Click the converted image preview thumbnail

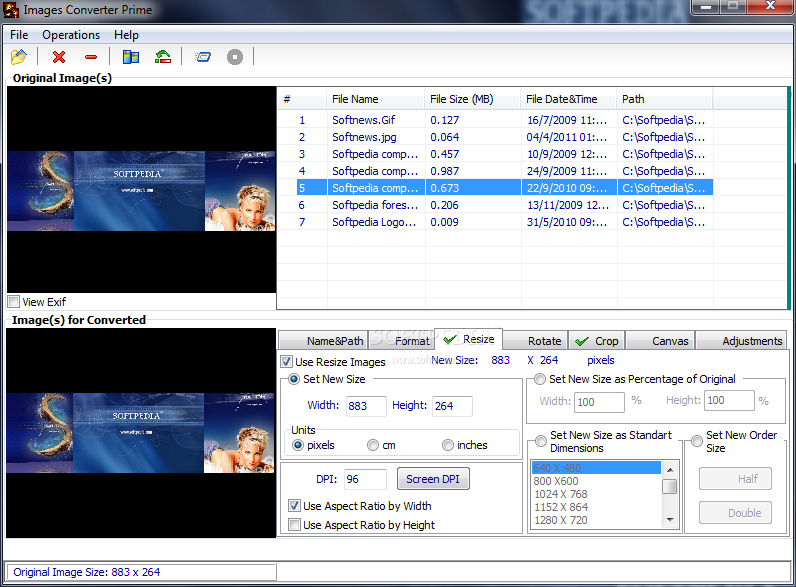coord(141,433)
